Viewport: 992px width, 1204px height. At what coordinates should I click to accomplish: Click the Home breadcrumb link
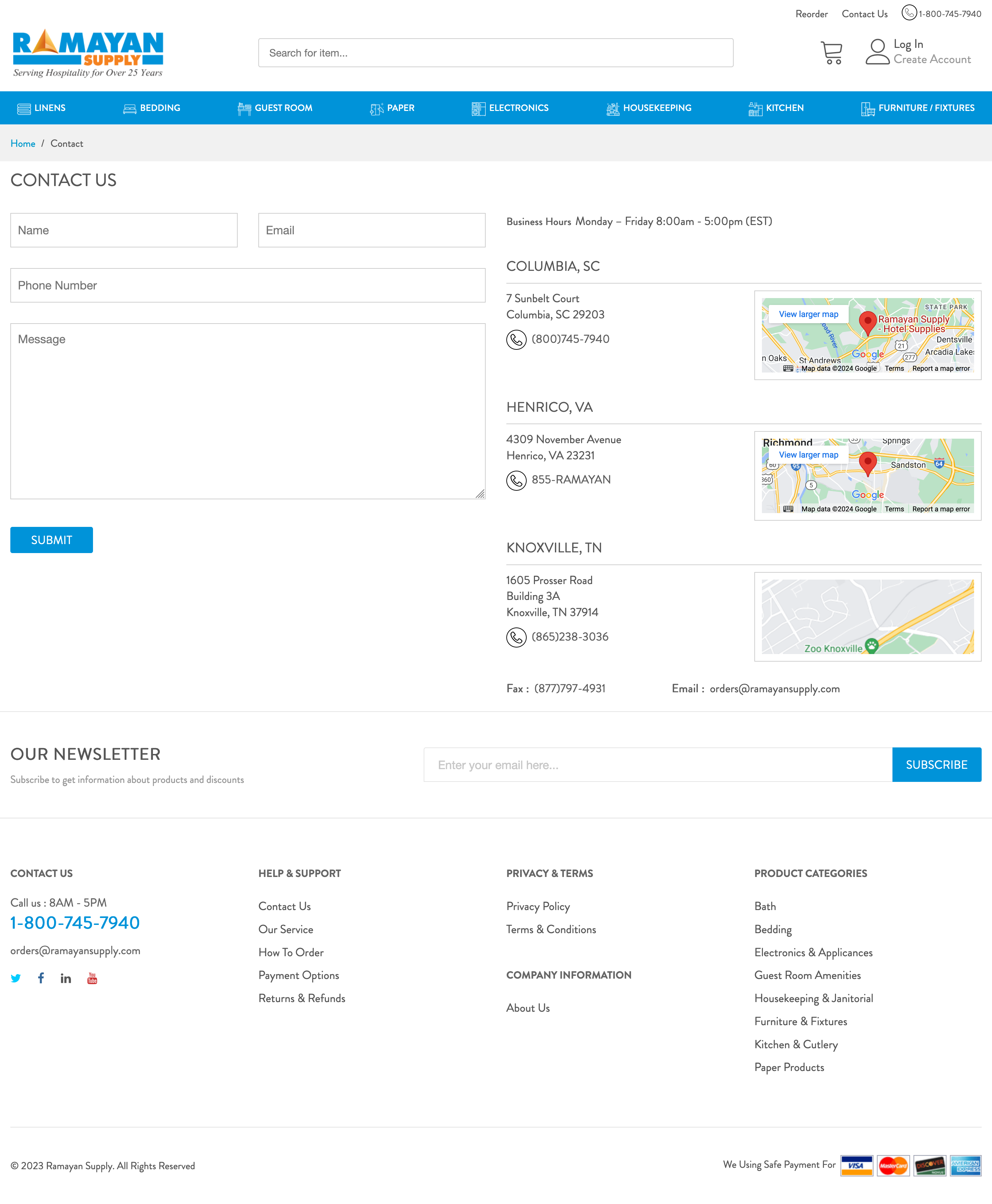click(23, 143)
